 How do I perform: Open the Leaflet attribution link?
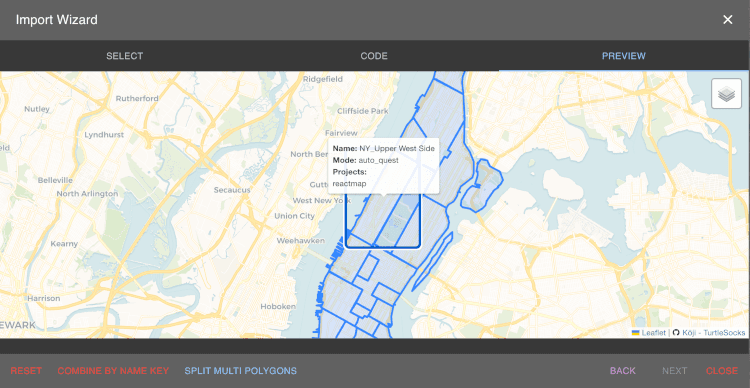click(653, 333)
